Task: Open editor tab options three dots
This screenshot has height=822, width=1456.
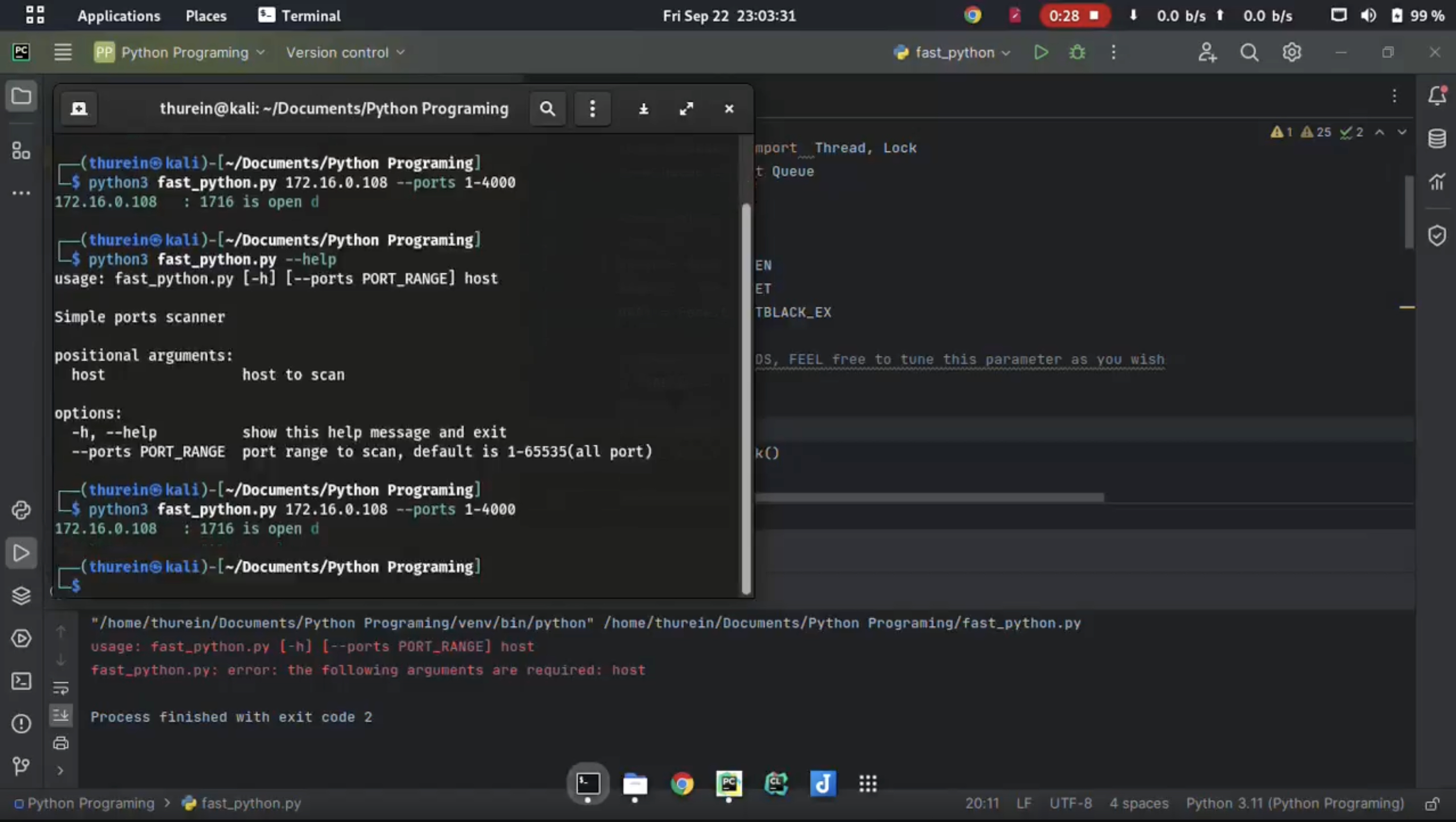Action: (1395, 96)
